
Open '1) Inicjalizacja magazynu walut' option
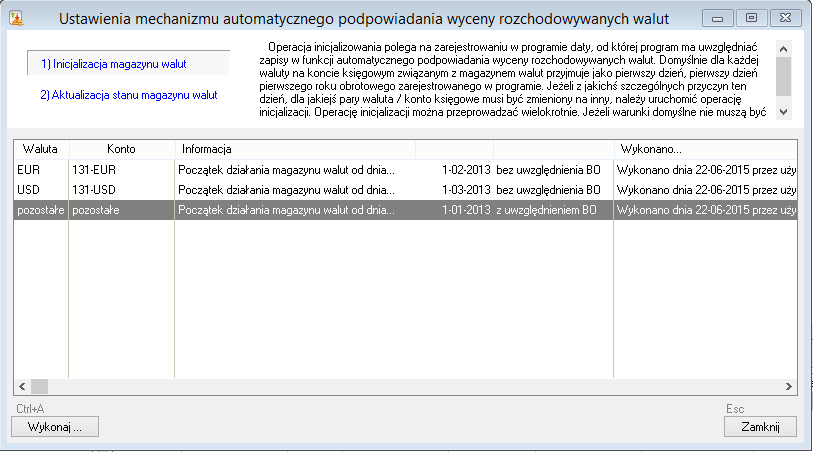click(x=129, y=64)
